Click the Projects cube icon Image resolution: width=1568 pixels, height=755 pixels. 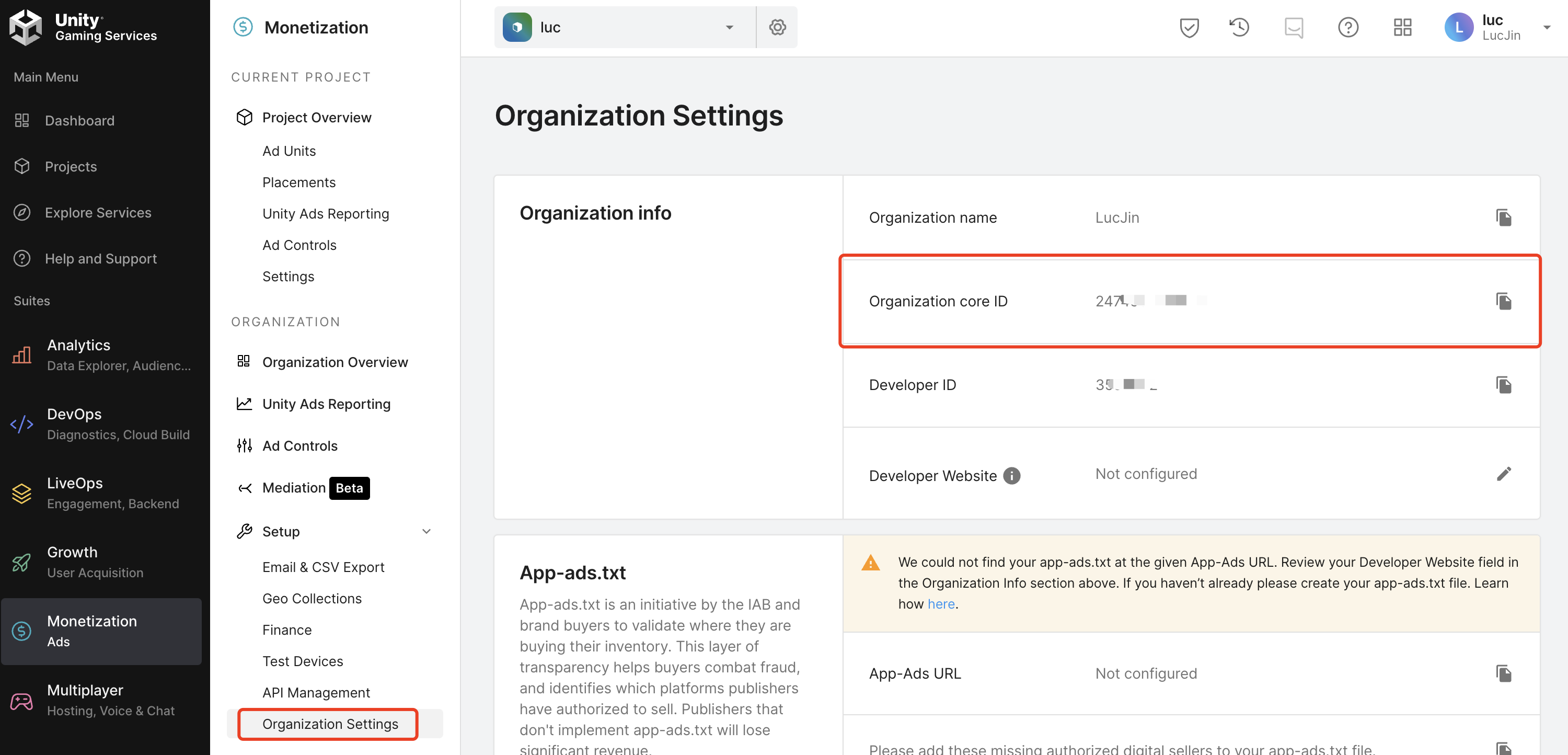tap(22, 166)
